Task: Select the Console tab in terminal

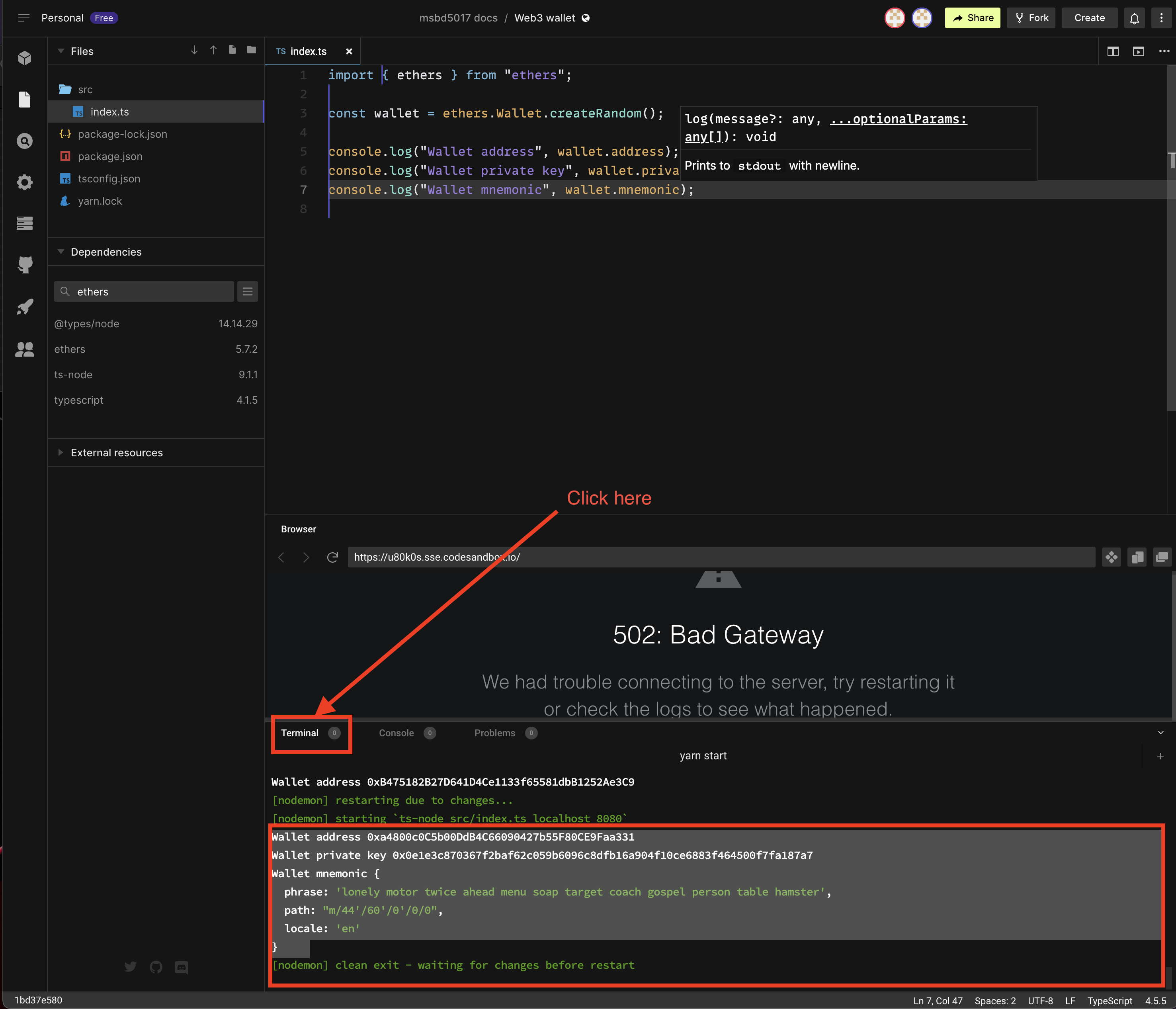Action: coord(397,732)
